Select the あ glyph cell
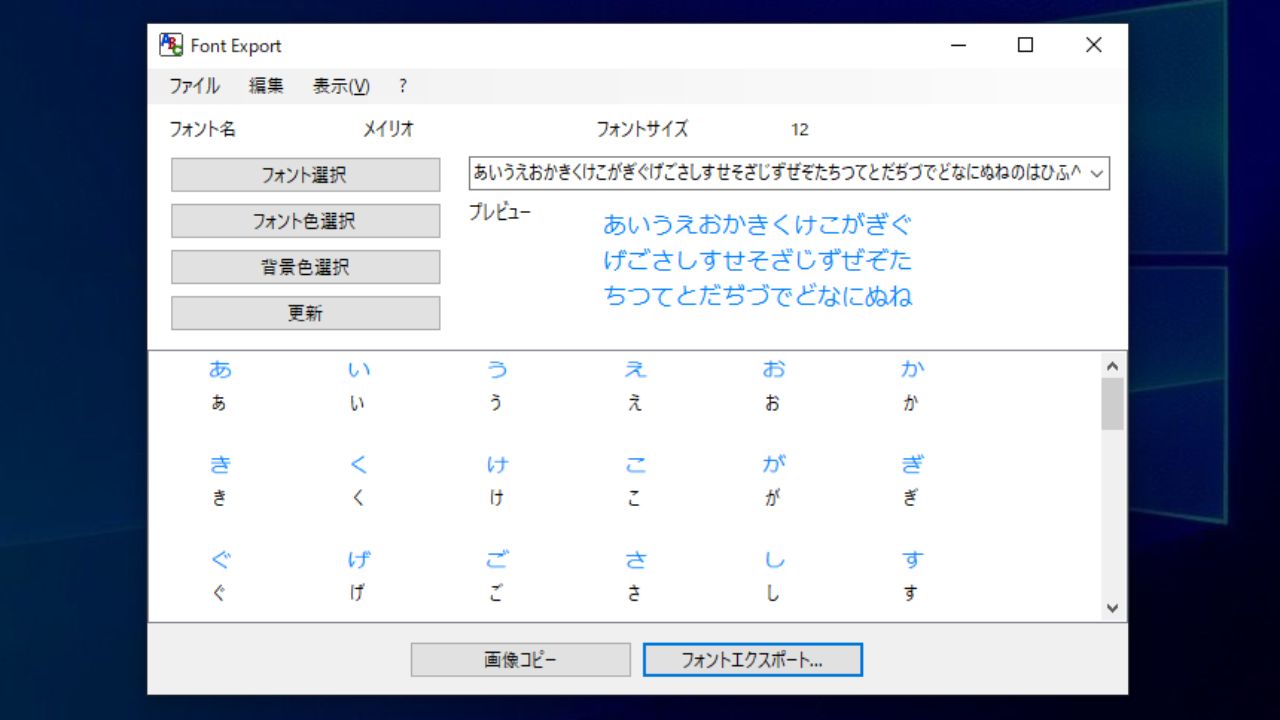The height and width of the screenshot is (720, 1280). tap(220, 386)
